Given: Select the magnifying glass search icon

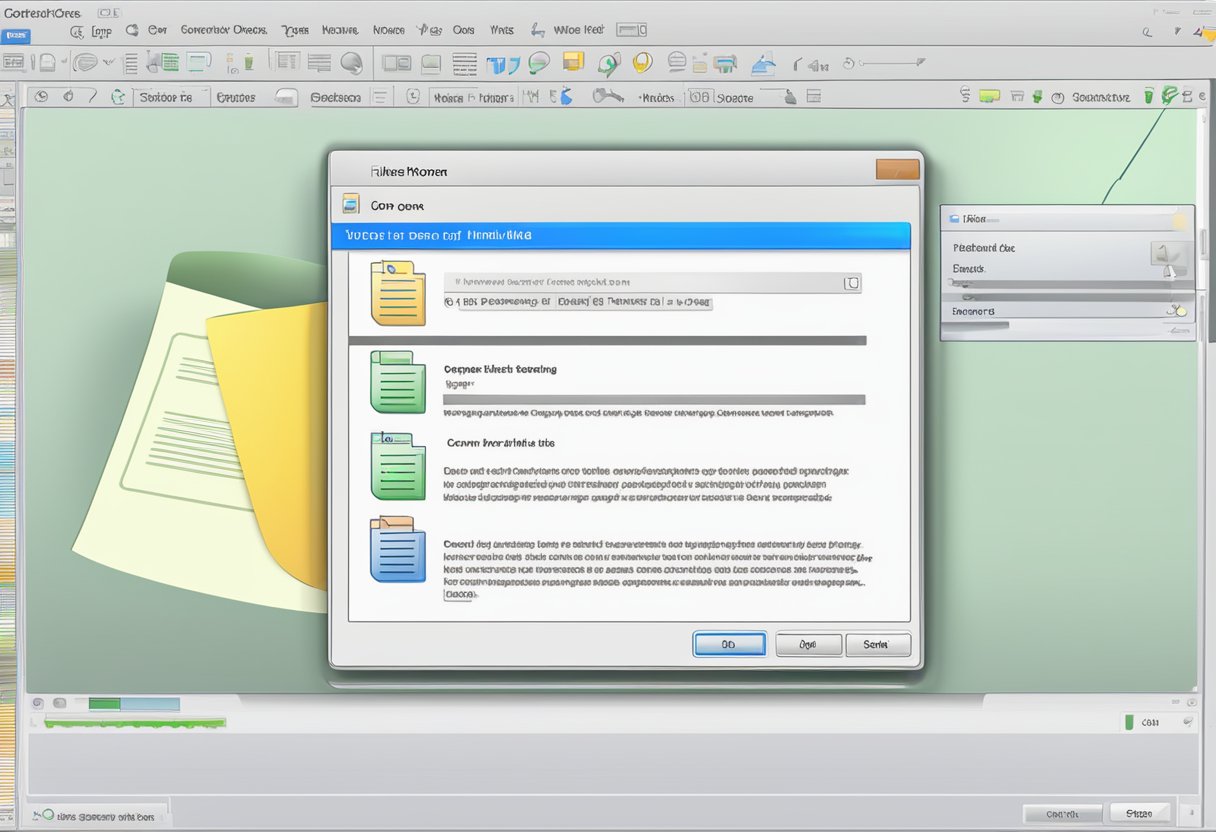Looking at the screenshot, I should tap(353, 63).
